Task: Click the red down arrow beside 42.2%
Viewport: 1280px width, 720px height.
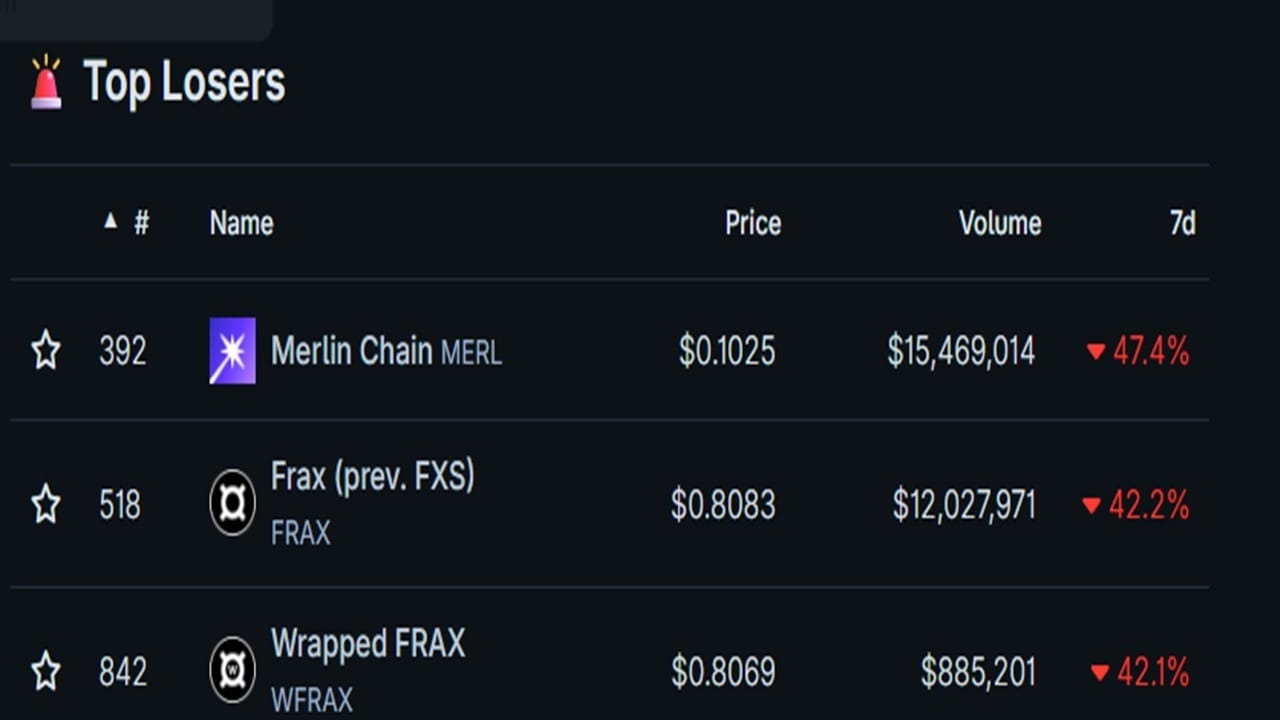Action: click(1092, 506)
